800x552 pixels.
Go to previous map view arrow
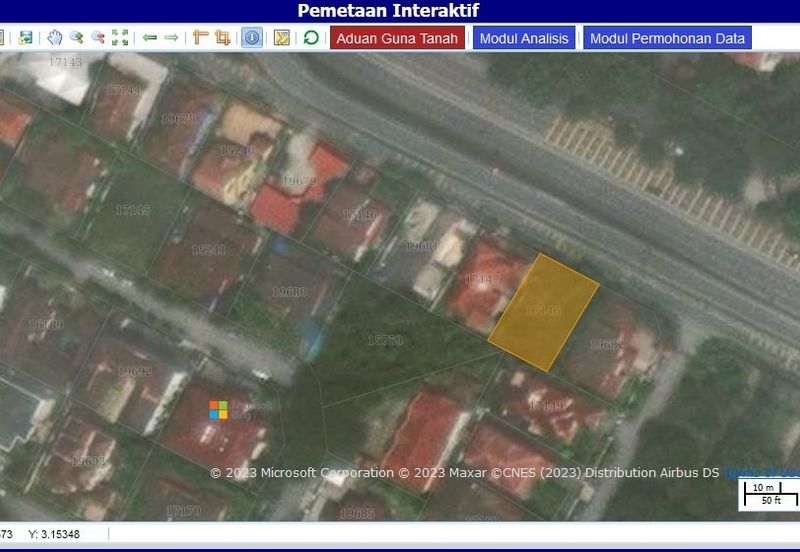(150, 38)
